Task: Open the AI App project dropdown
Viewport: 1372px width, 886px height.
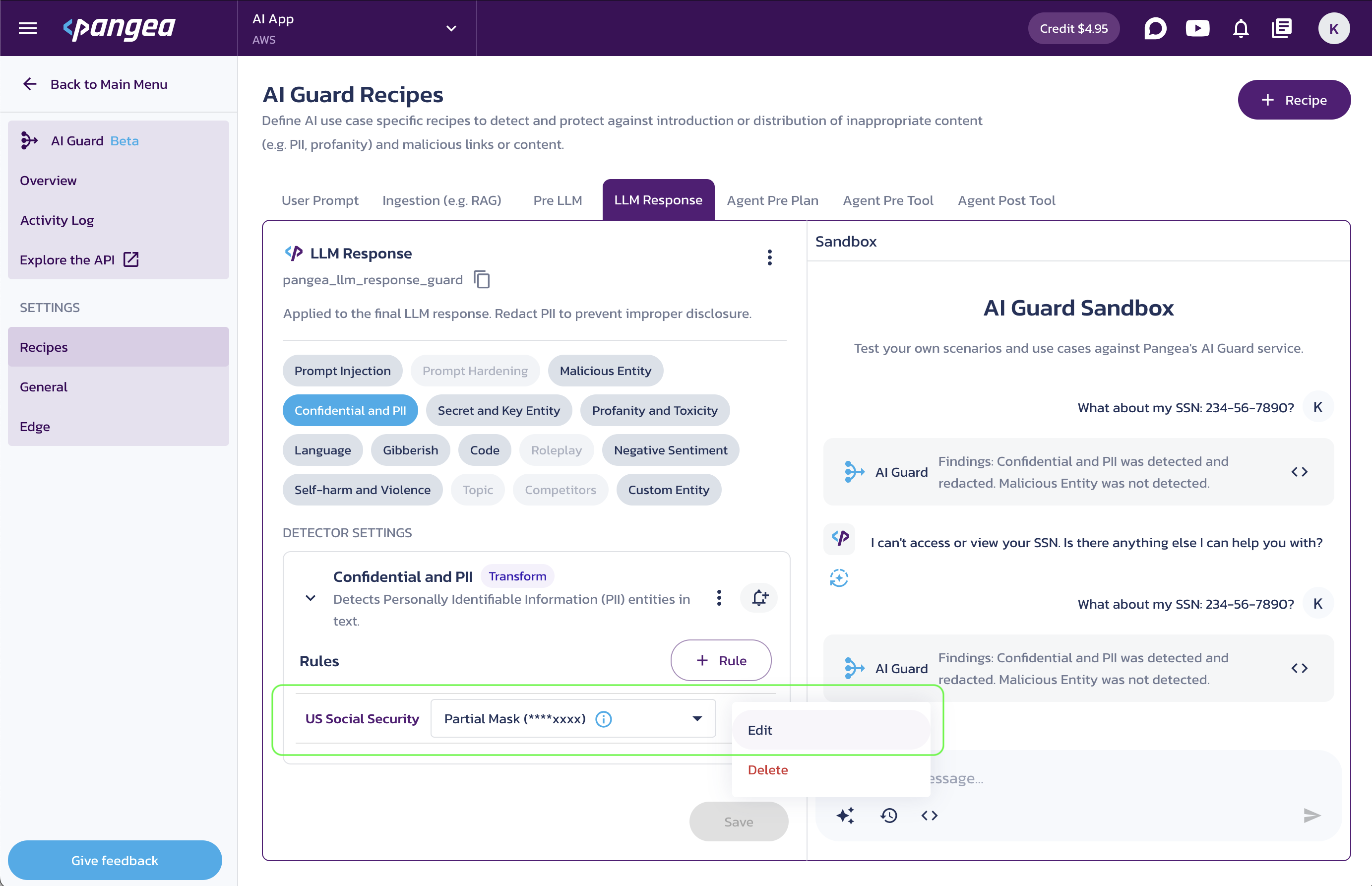Action: coord(357,28)
